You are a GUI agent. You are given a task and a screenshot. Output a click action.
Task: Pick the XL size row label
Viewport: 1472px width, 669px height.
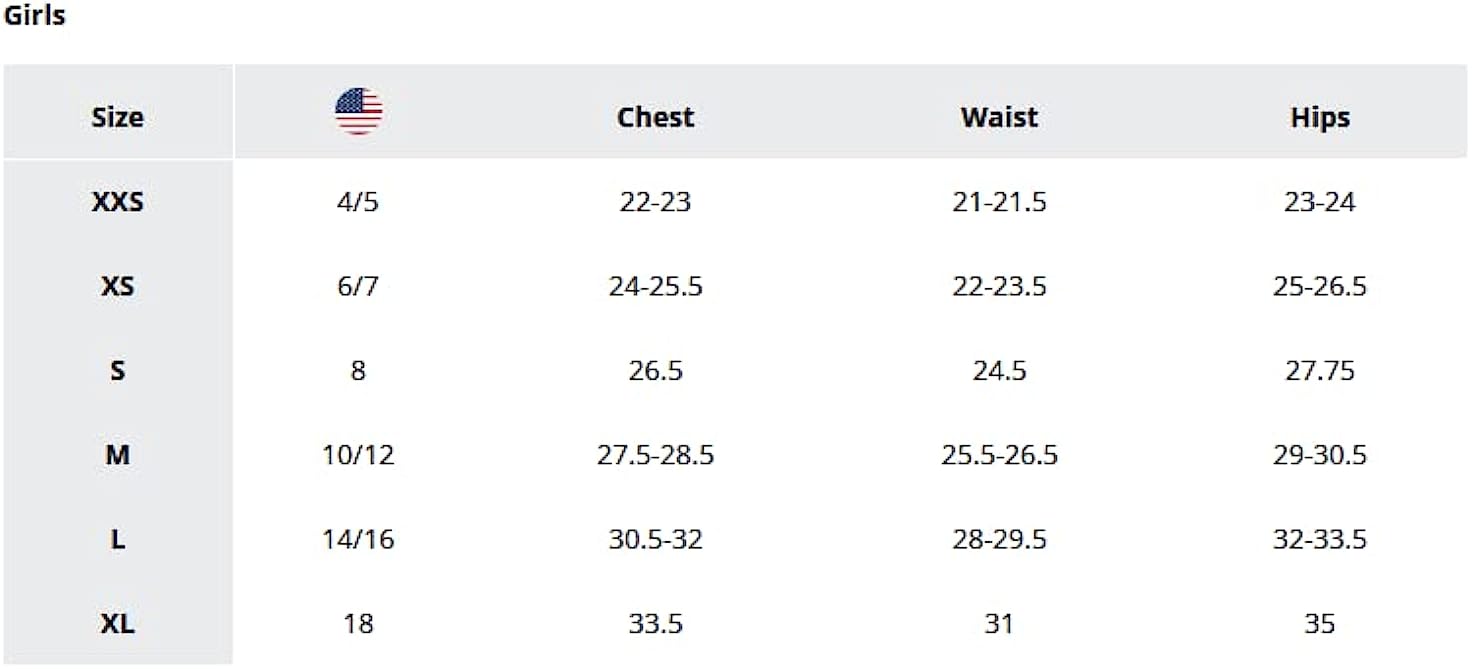coord(117,625)
